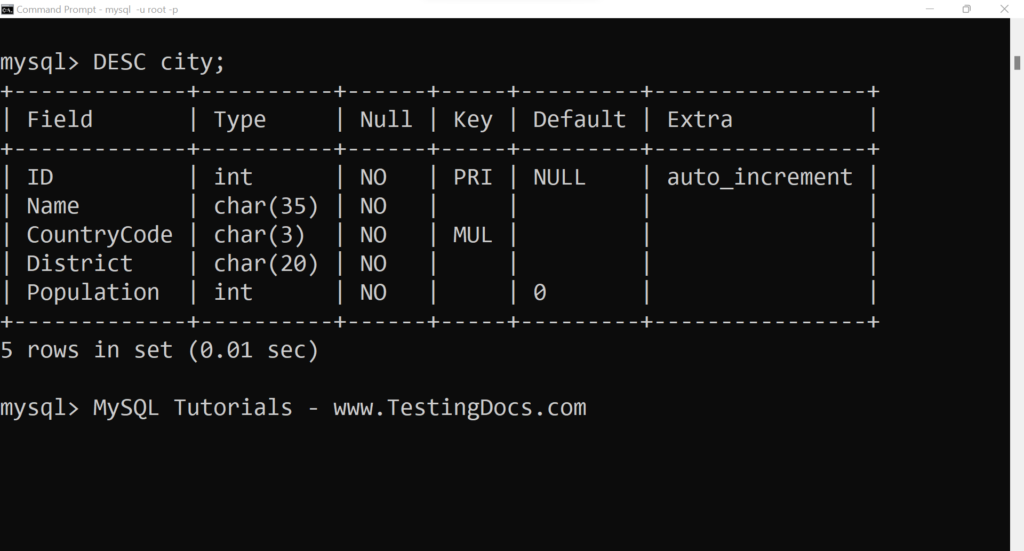Viewport: 1024px width, 551px height.
Task: Click the 'Field' column header
Action: pyautogui.click(x=60, y=120)
